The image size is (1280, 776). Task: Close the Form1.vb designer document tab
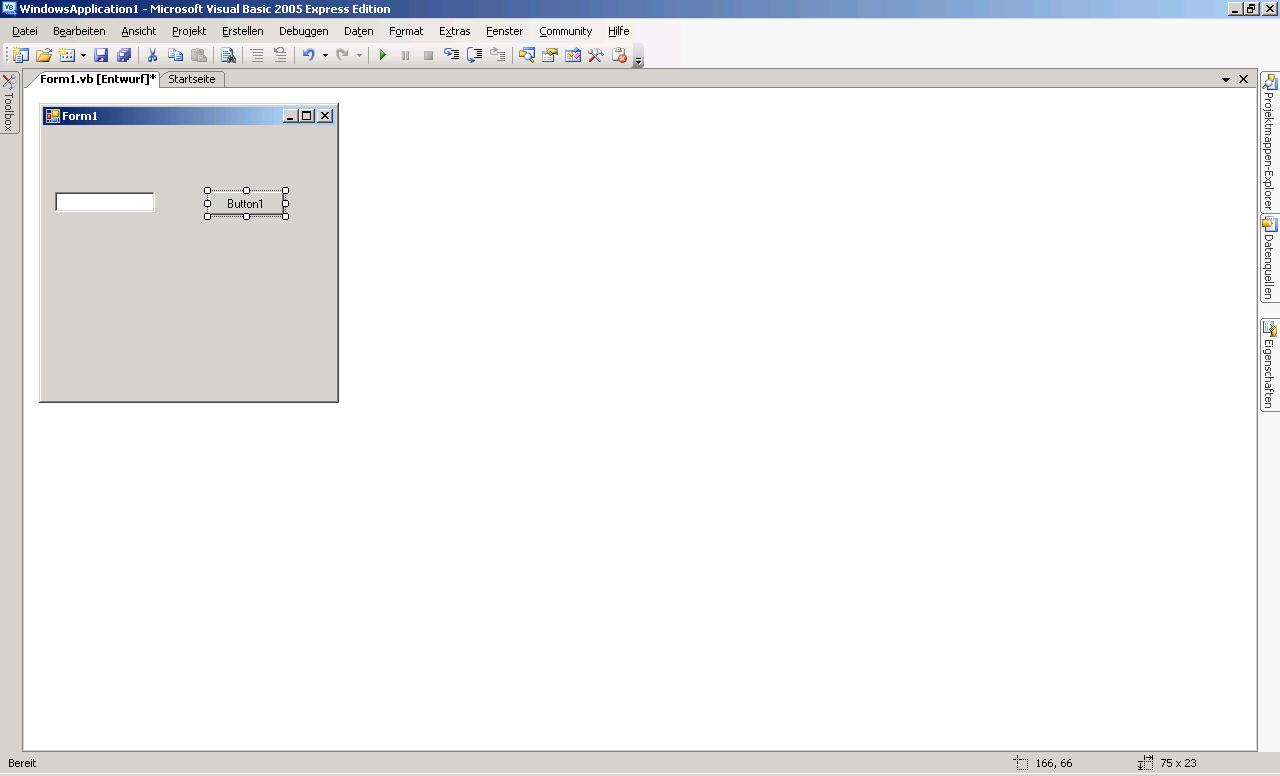point(1244,79)
